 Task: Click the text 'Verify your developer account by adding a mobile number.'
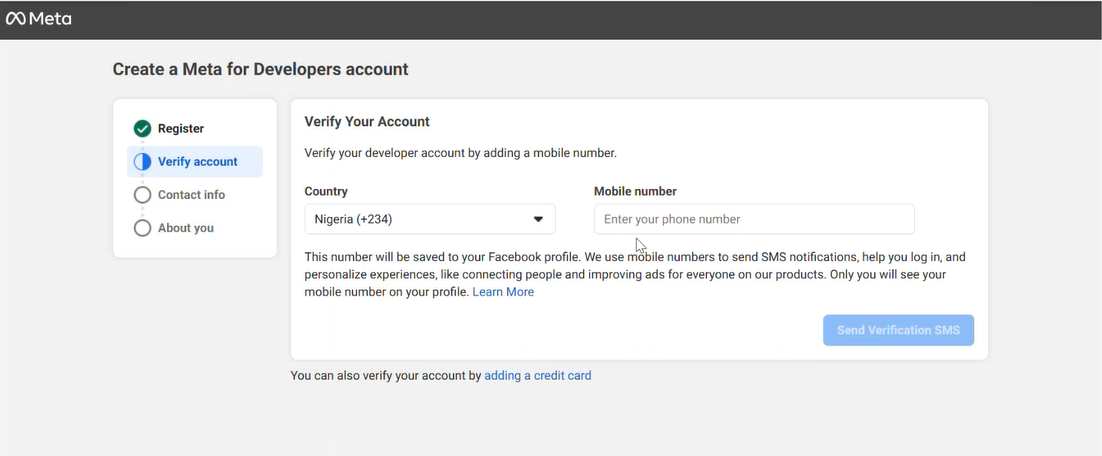pos(460,152)
